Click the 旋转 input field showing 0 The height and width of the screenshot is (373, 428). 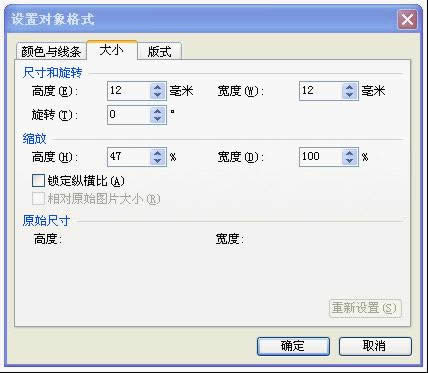coord(129,115)
